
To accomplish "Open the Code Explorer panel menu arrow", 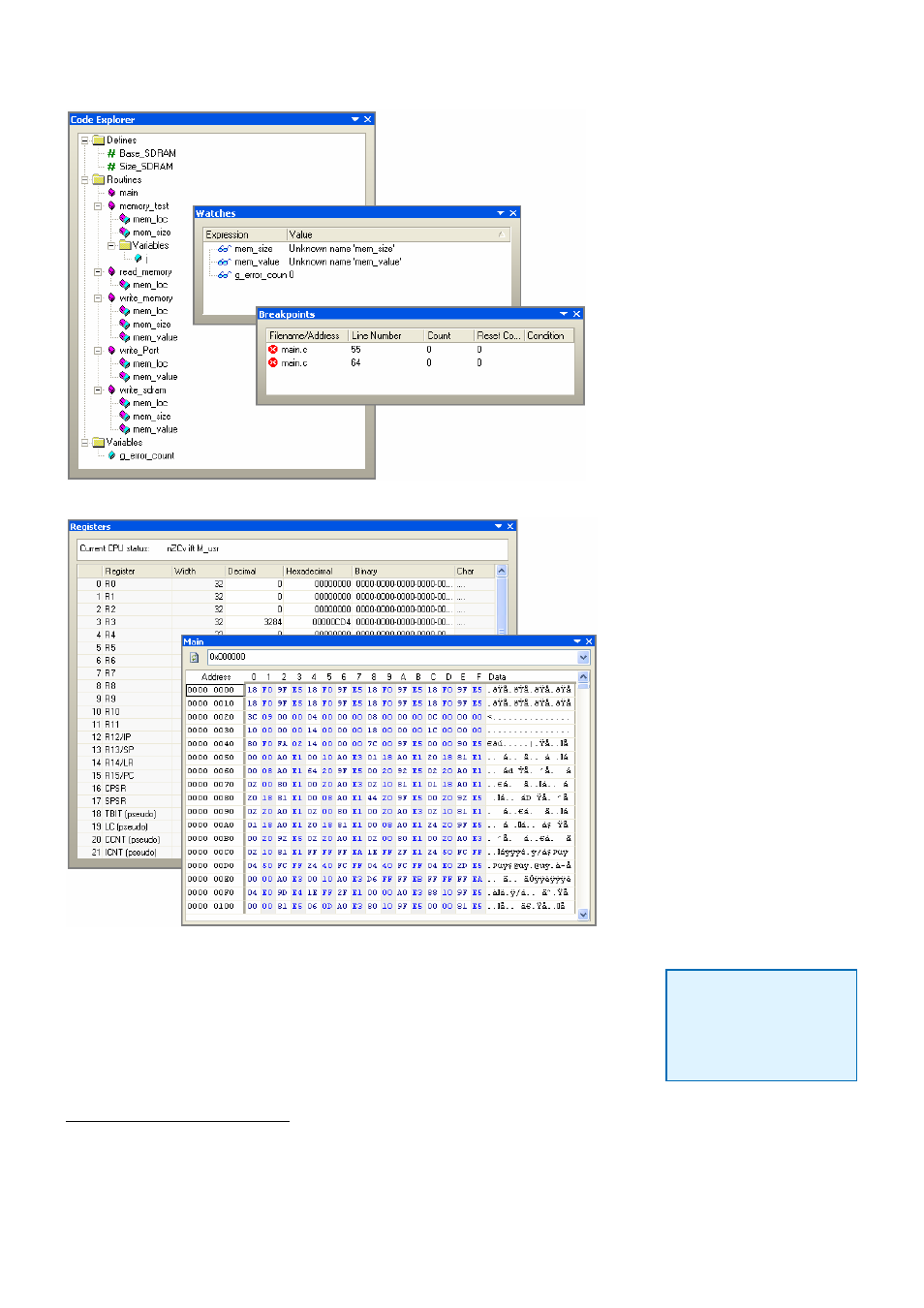I will 354,119.
